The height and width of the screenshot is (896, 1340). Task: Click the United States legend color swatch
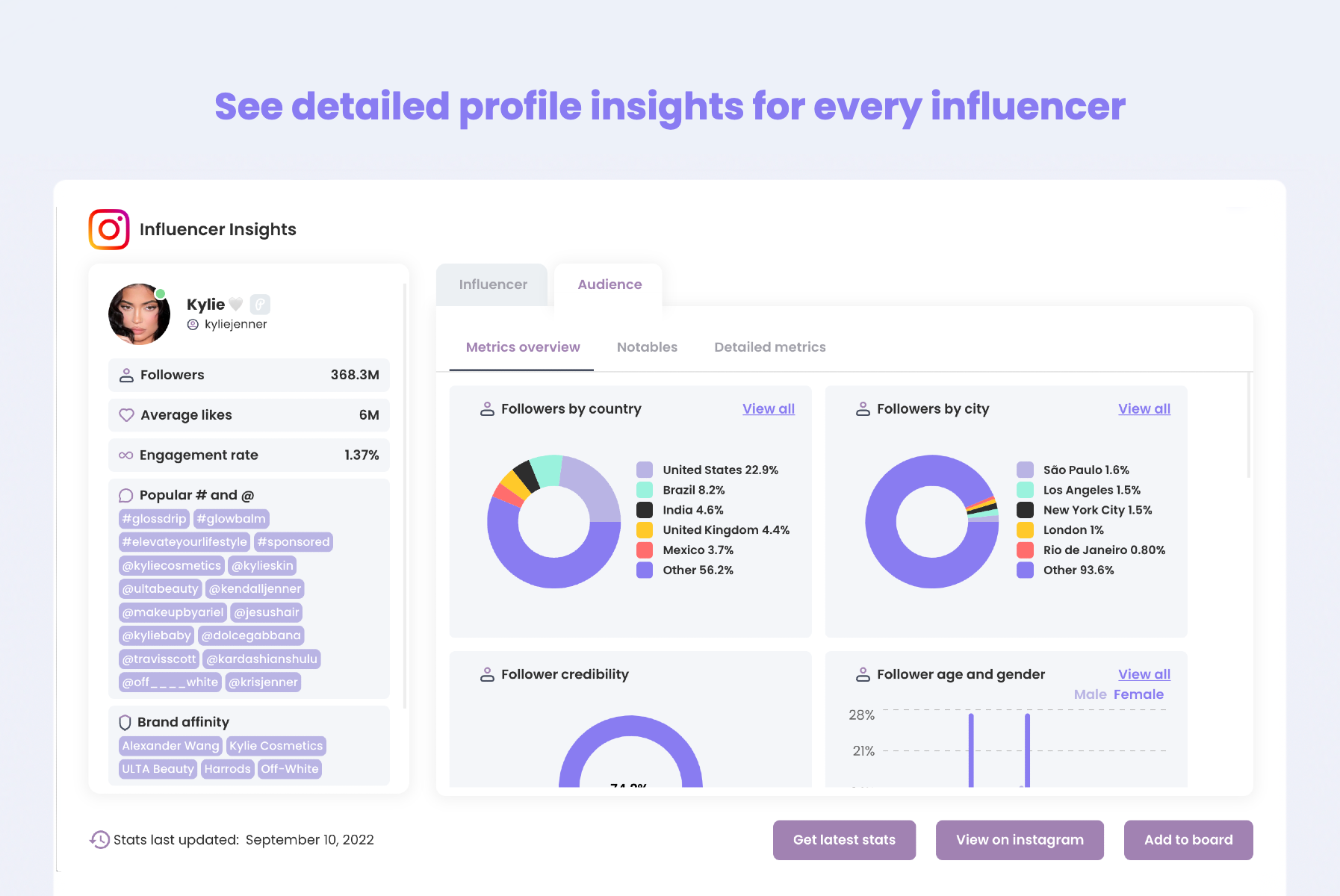(x=645, y=470)
